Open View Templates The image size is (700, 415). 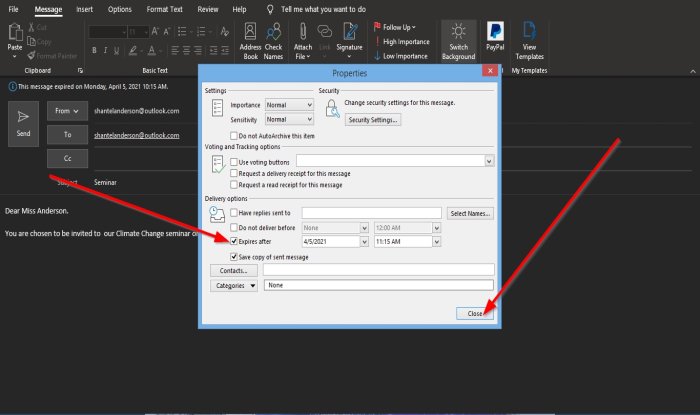tap(529, 41)
